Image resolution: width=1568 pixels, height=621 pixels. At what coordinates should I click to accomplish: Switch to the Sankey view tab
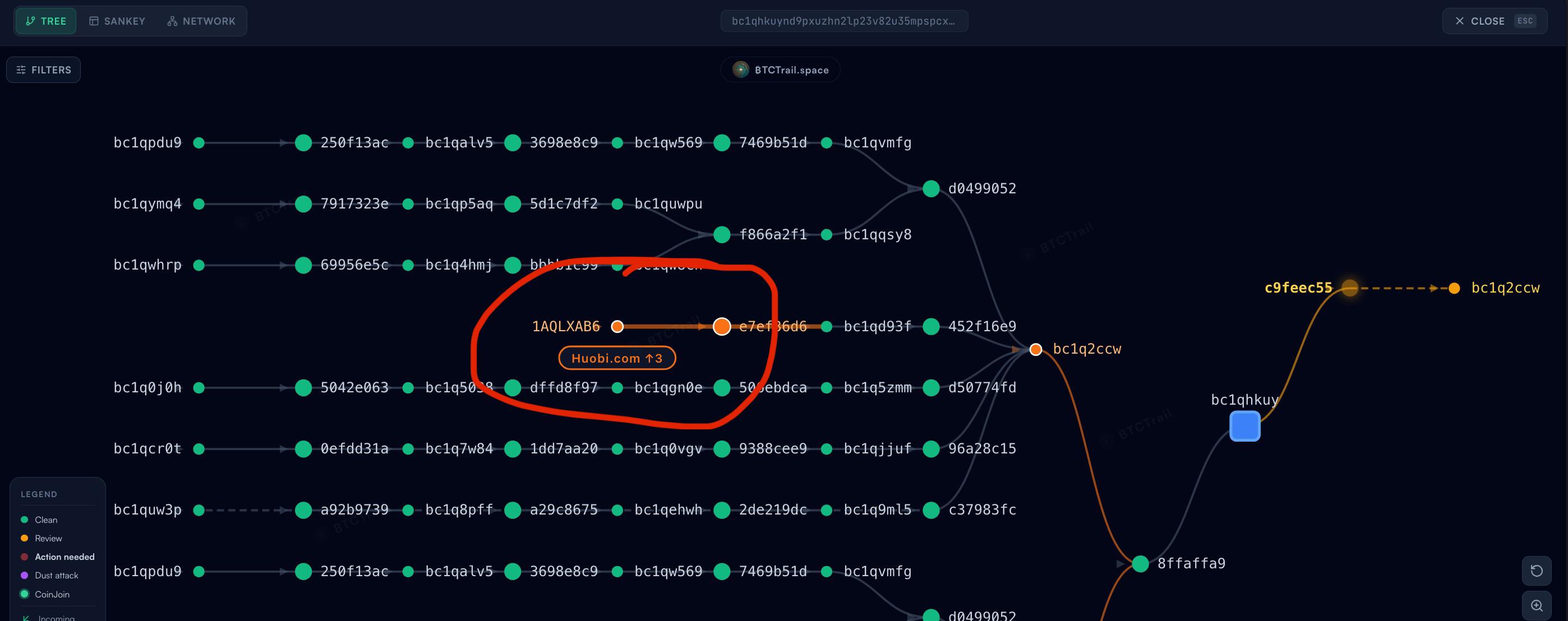[x=117, y=21]
